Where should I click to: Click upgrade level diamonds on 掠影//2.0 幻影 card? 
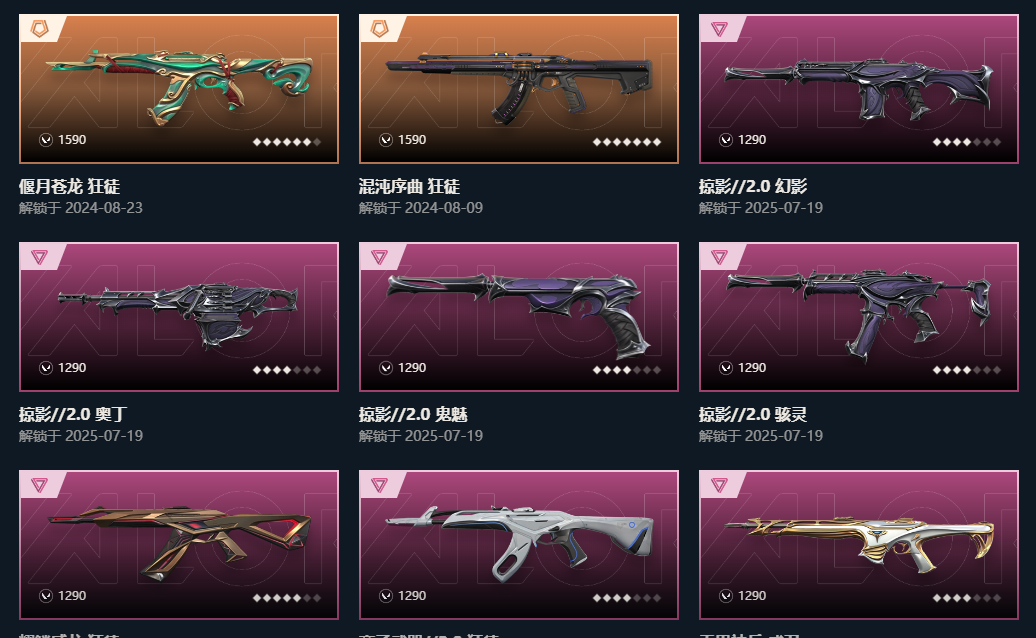[967, 141]
